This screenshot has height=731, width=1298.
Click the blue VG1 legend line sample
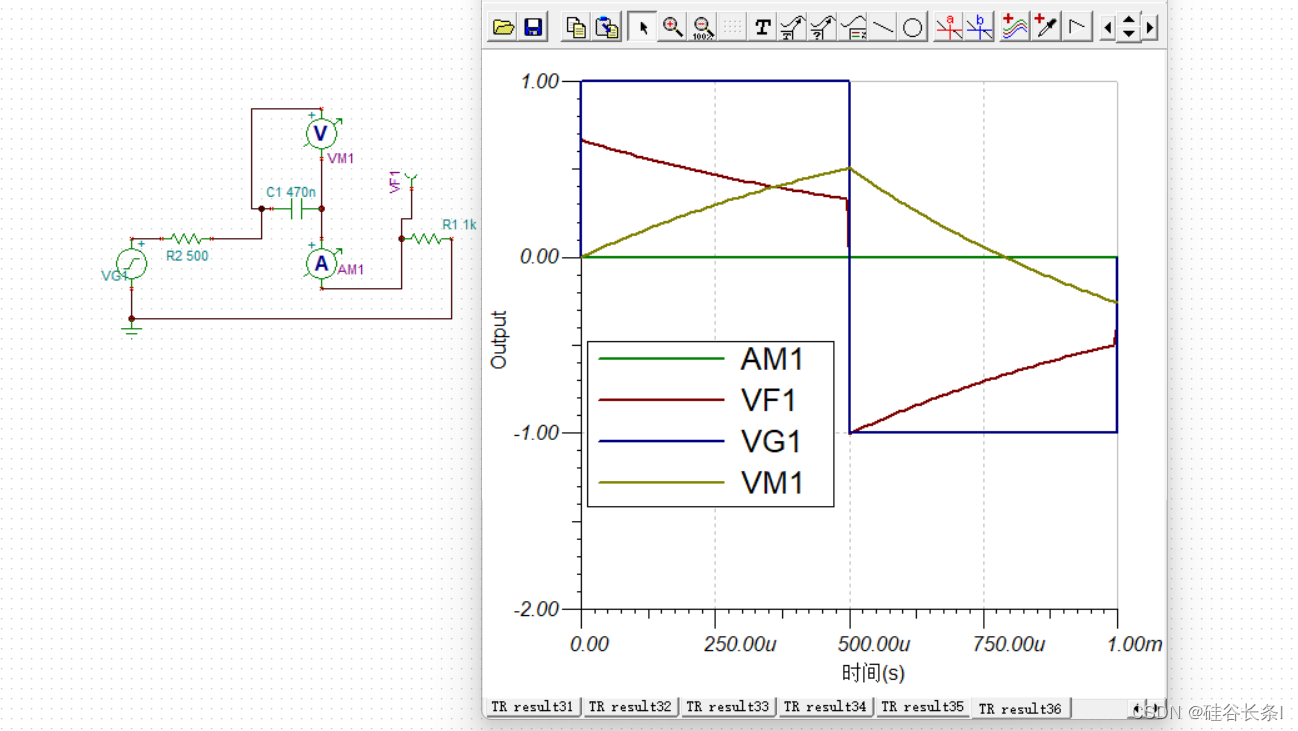click(660, 441)
